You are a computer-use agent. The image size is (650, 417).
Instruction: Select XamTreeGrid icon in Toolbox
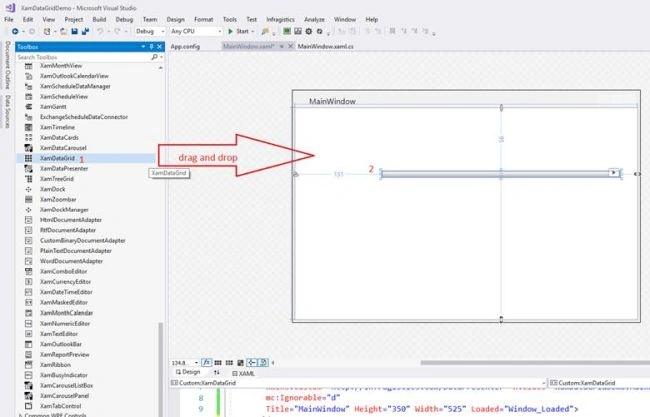click(28, 179)
